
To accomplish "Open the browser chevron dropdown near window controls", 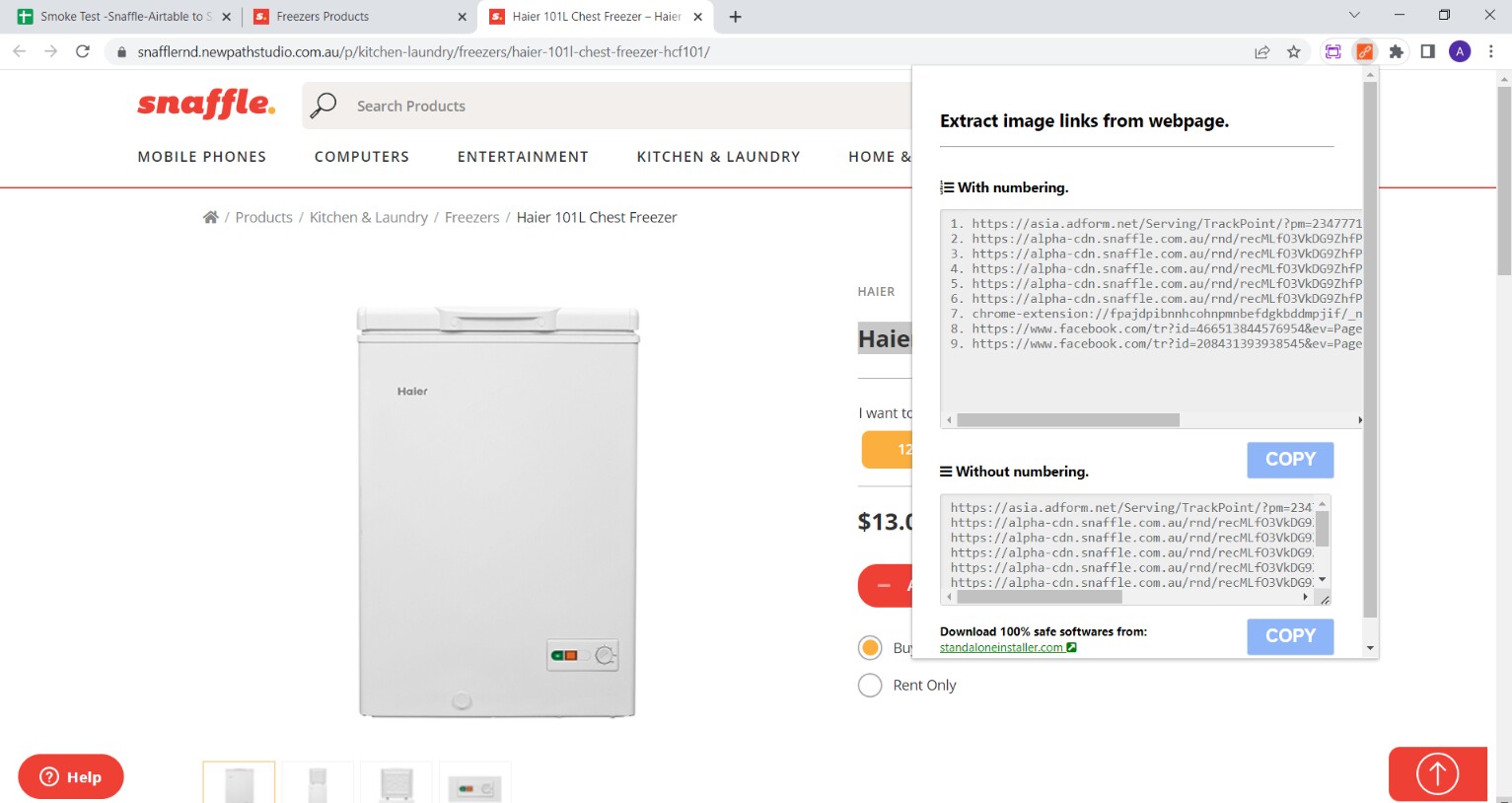I will 1353,16.
